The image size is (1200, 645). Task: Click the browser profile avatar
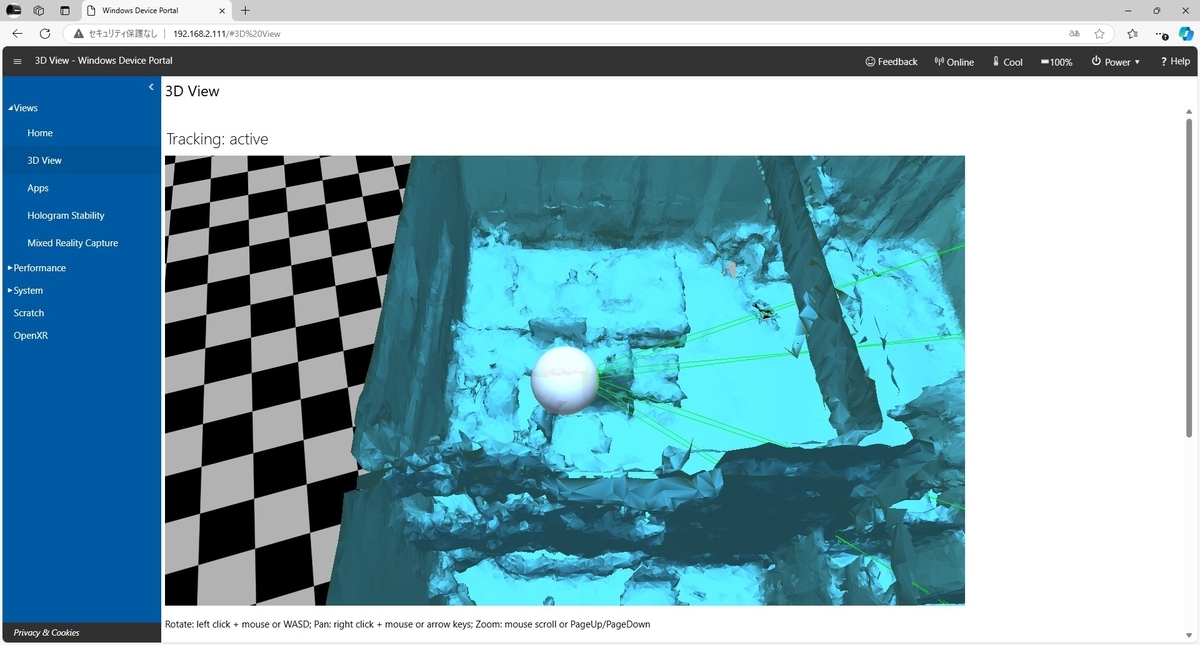pyautogui.click(x=14, y=10)
